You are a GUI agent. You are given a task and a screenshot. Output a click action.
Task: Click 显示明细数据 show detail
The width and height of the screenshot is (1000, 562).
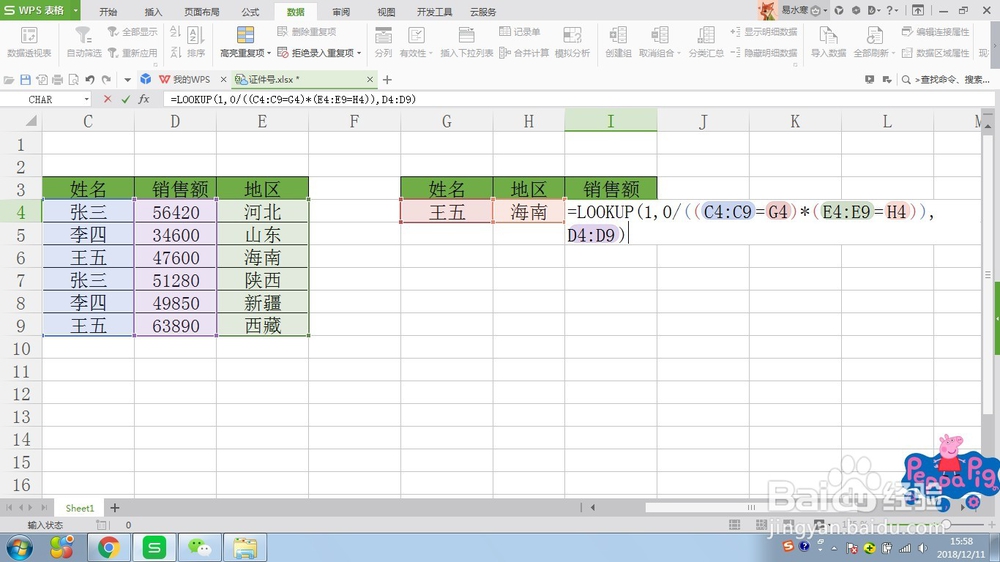click(763, 32)
